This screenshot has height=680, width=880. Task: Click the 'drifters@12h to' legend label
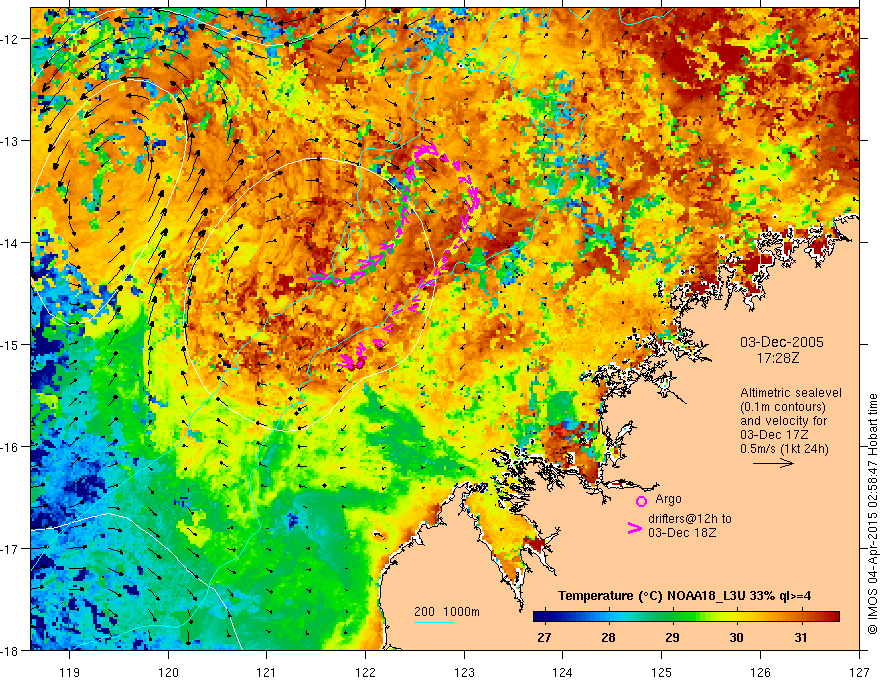tap(690, 519)
